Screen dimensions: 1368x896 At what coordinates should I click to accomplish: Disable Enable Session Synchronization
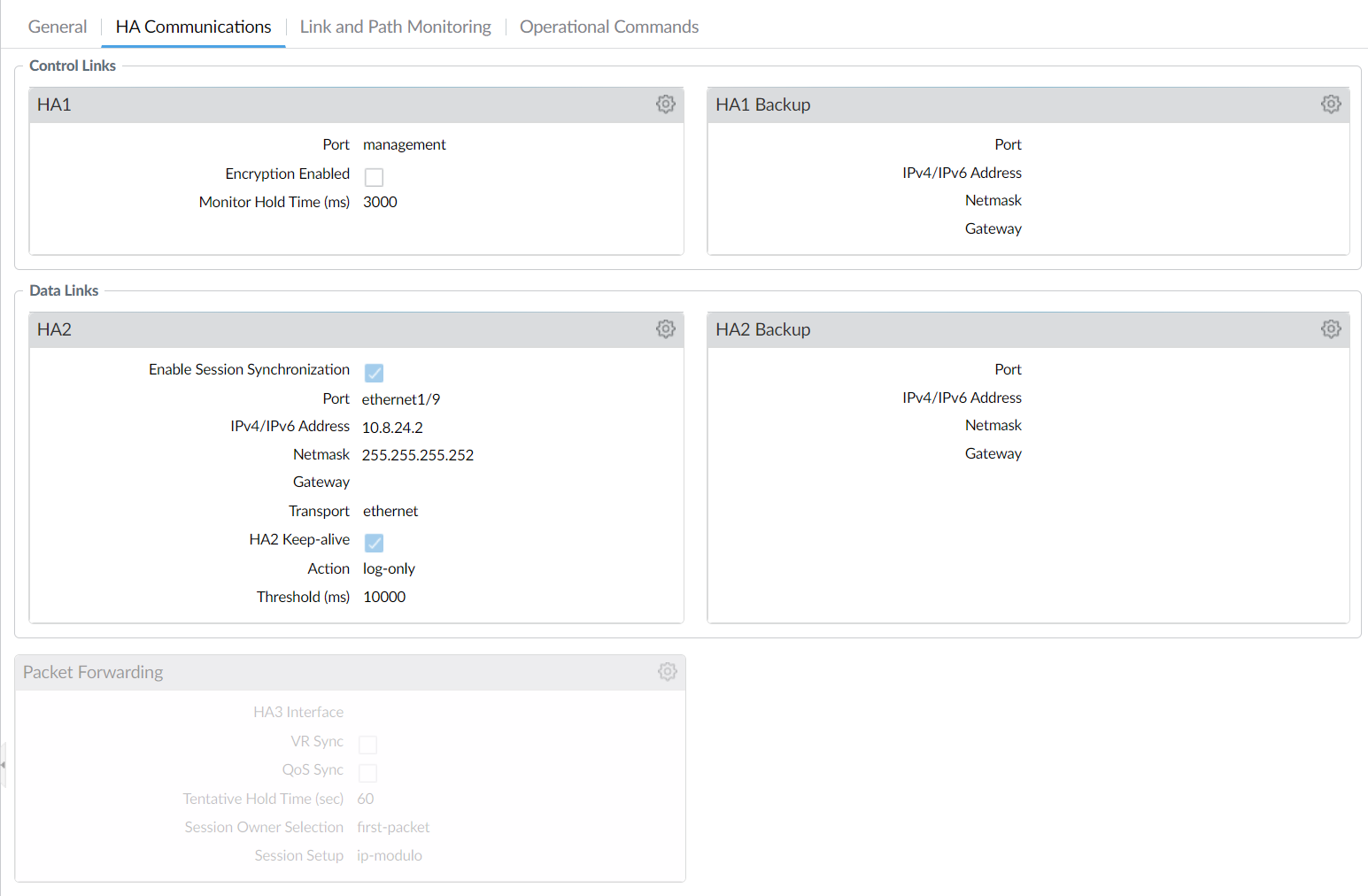[374, 372]
